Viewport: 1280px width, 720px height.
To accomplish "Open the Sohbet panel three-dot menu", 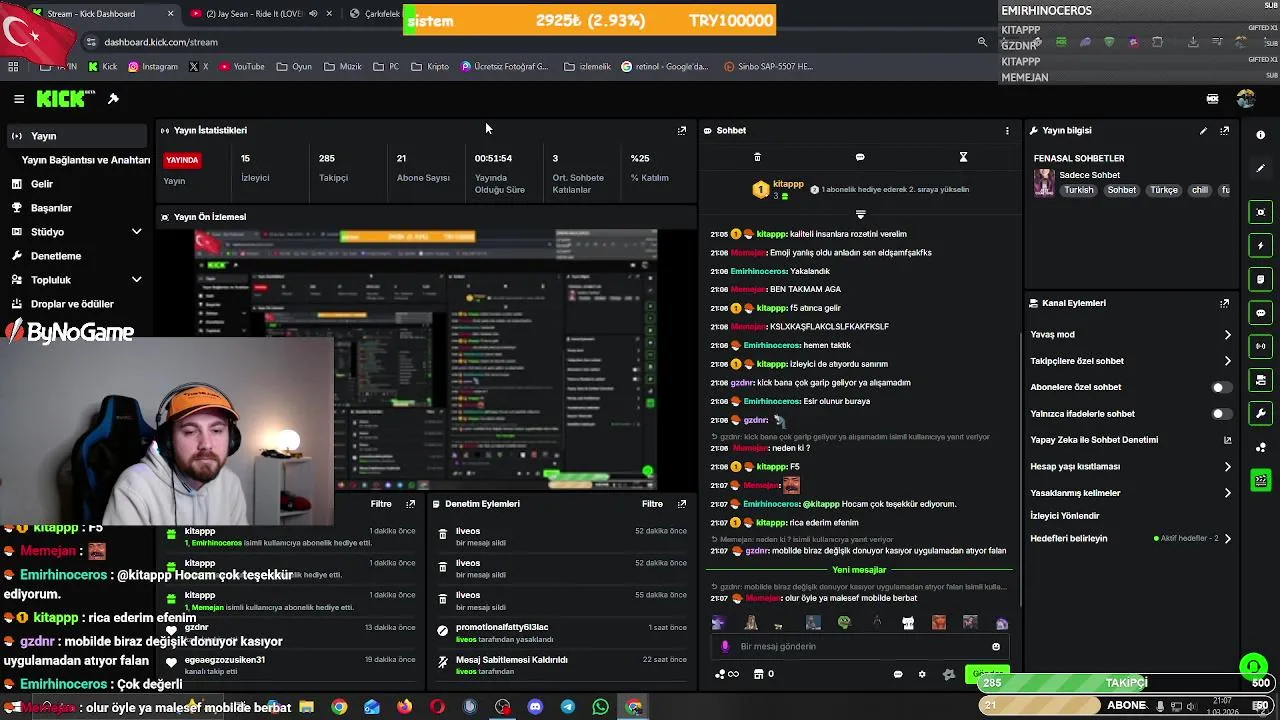I will [1007, 130].
